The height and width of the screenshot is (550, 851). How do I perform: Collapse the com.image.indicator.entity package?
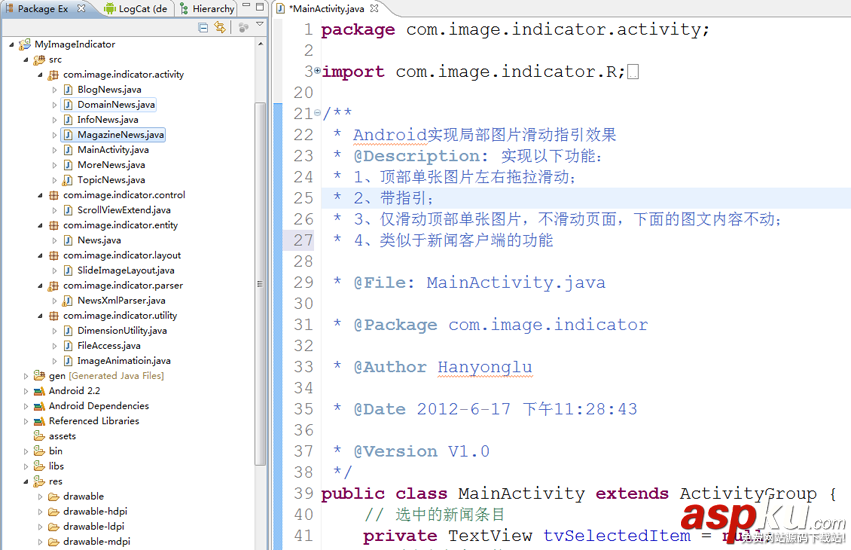[40, 225]
